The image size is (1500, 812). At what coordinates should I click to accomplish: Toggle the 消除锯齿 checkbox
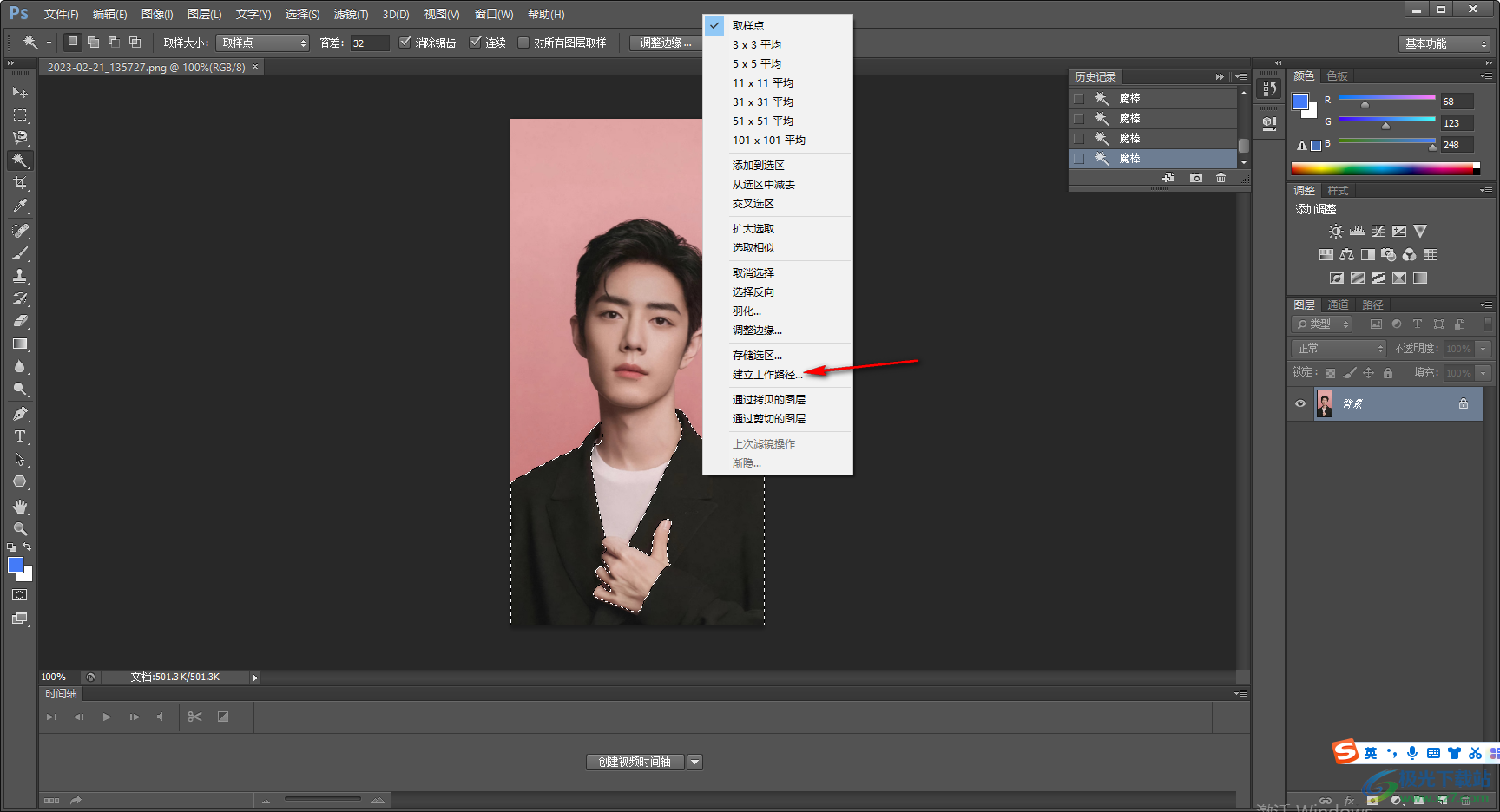click(405, 42)
